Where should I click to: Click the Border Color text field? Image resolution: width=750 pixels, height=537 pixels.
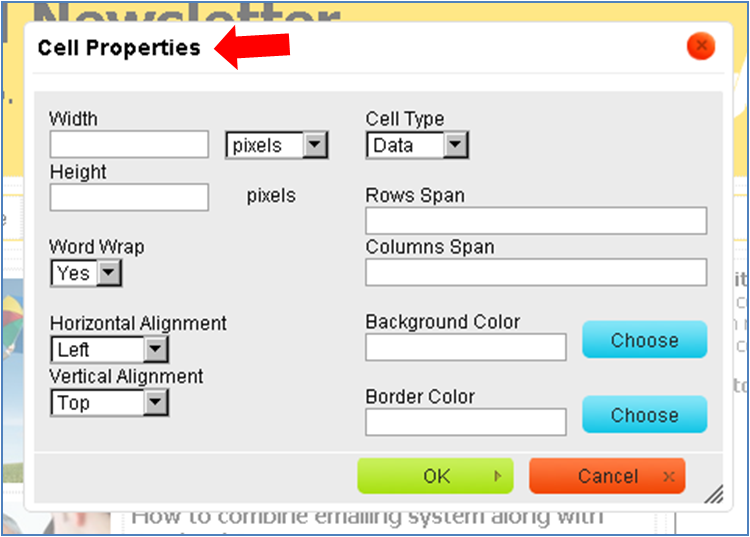466,422
